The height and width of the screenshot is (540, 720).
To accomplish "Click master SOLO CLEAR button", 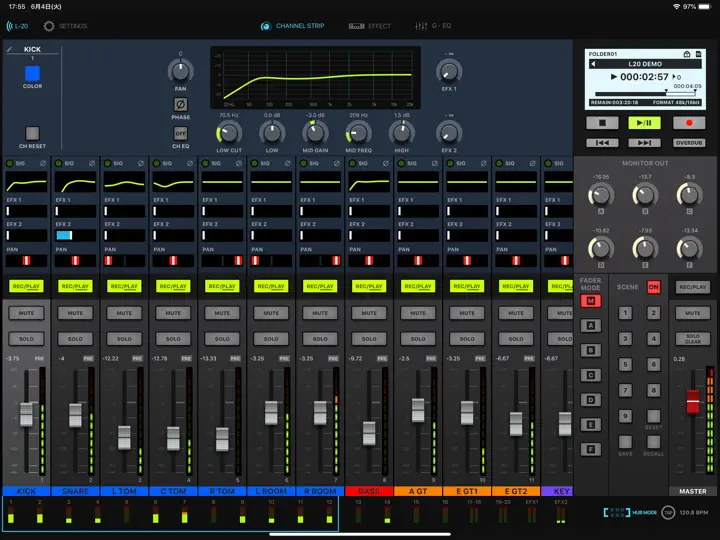I will pyautogui.click(x=692, y=339).
